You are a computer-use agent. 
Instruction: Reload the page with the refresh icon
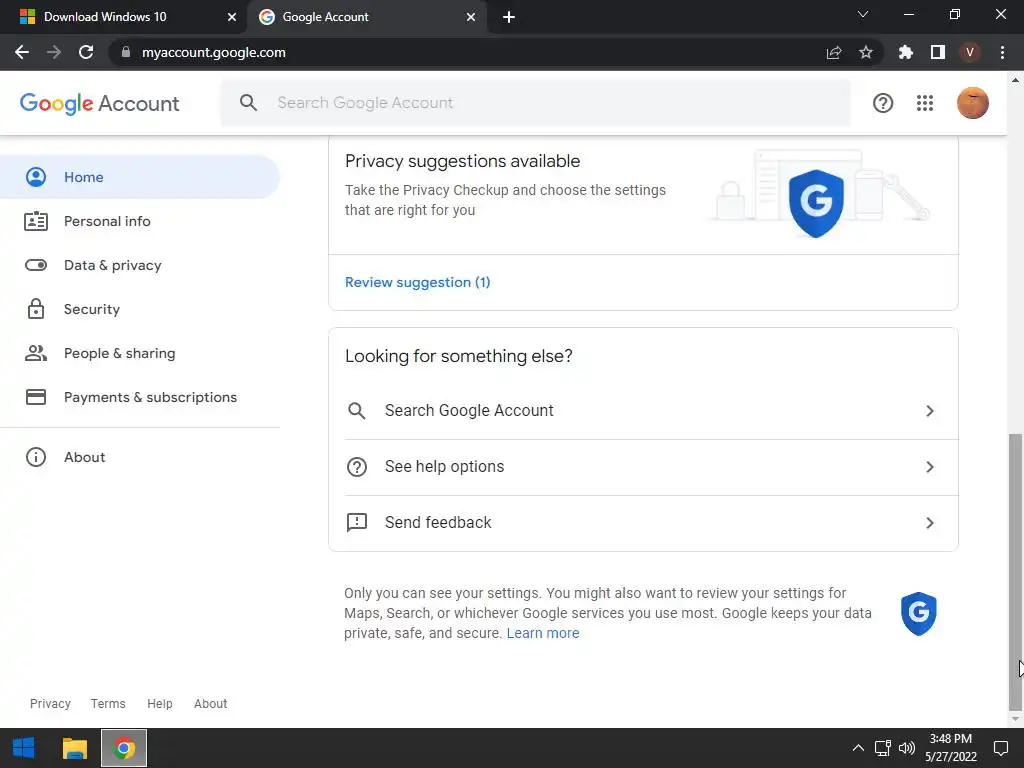(x=86, y=52)
